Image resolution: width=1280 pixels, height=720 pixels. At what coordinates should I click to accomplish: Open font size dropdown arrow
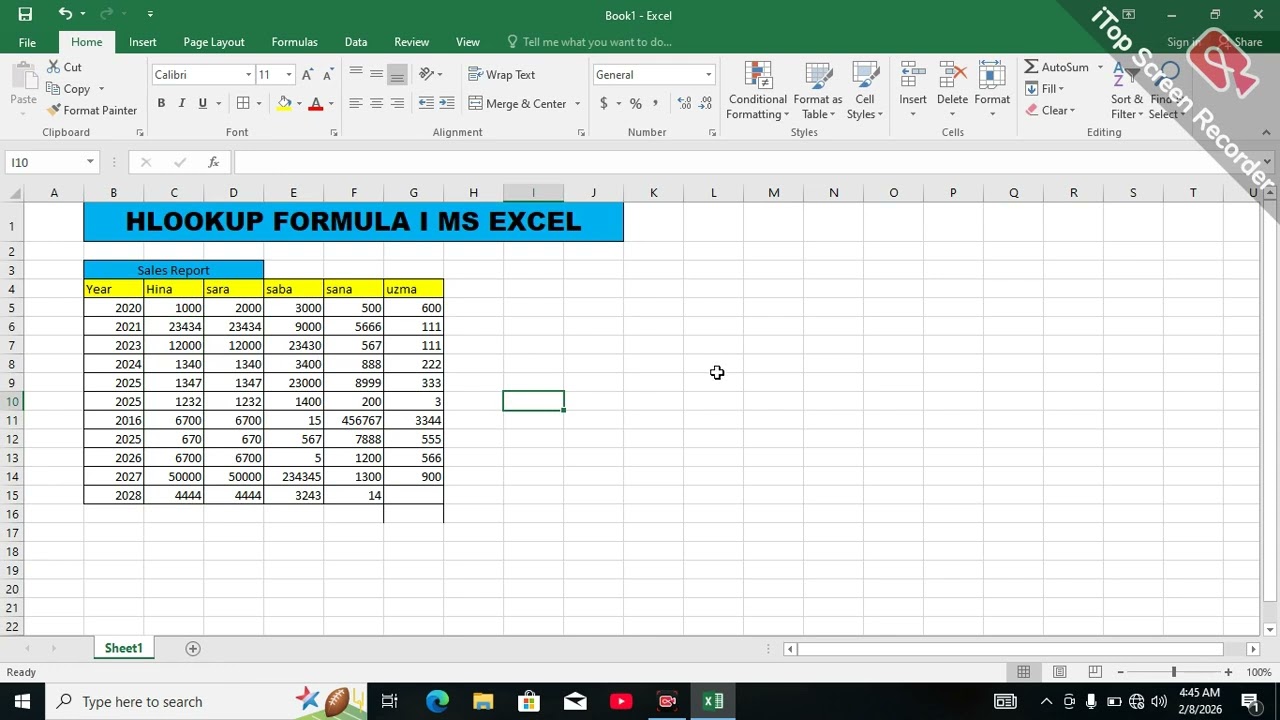click(x=289, y=75)
